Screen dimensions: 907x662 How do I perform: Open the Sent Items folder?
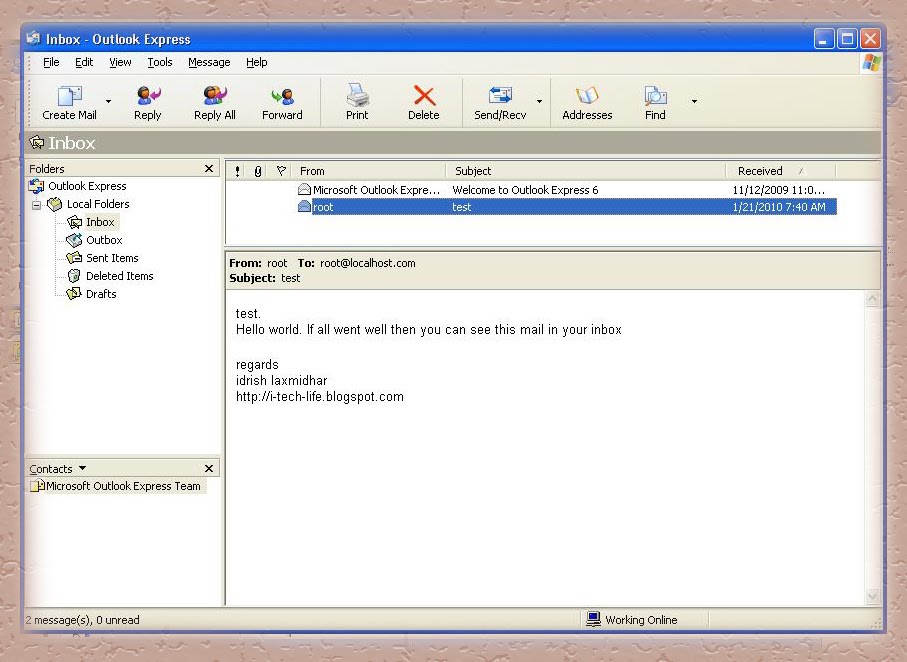click(x=112, y=258)
